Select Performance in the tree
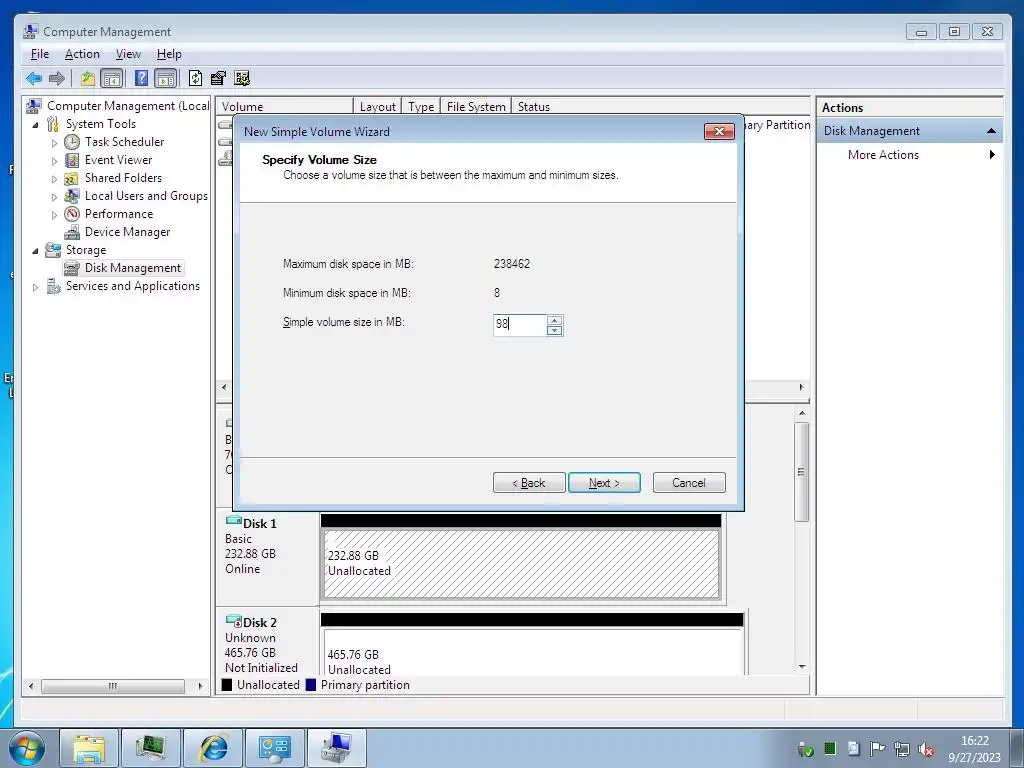 tap(119, 214)
